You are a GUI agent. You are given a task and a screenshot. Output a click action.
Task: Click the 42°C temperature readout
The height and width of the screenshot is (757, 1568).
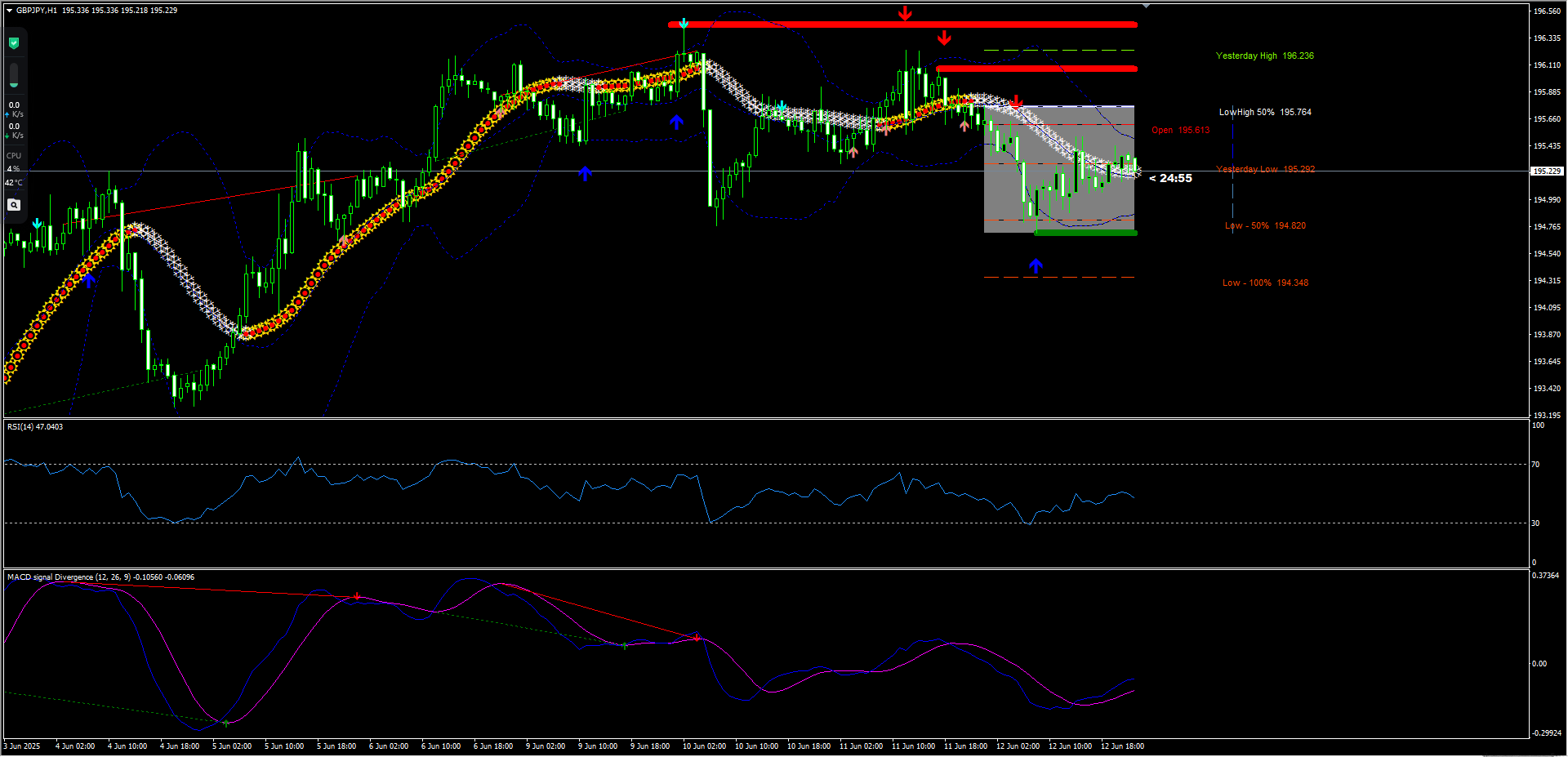tap(14, 183)
